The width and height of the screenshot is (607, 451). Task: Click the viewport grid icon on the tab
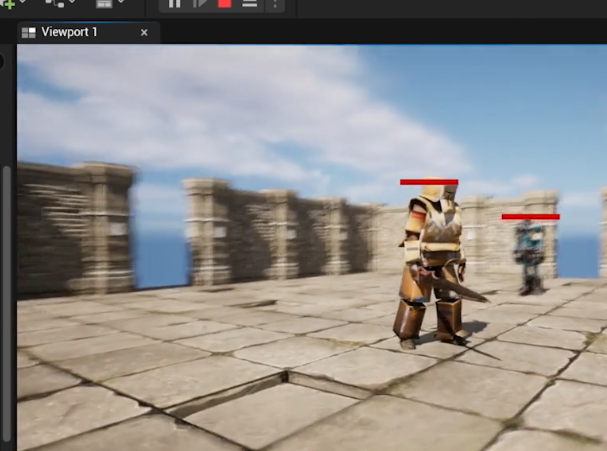pos(29,33)
